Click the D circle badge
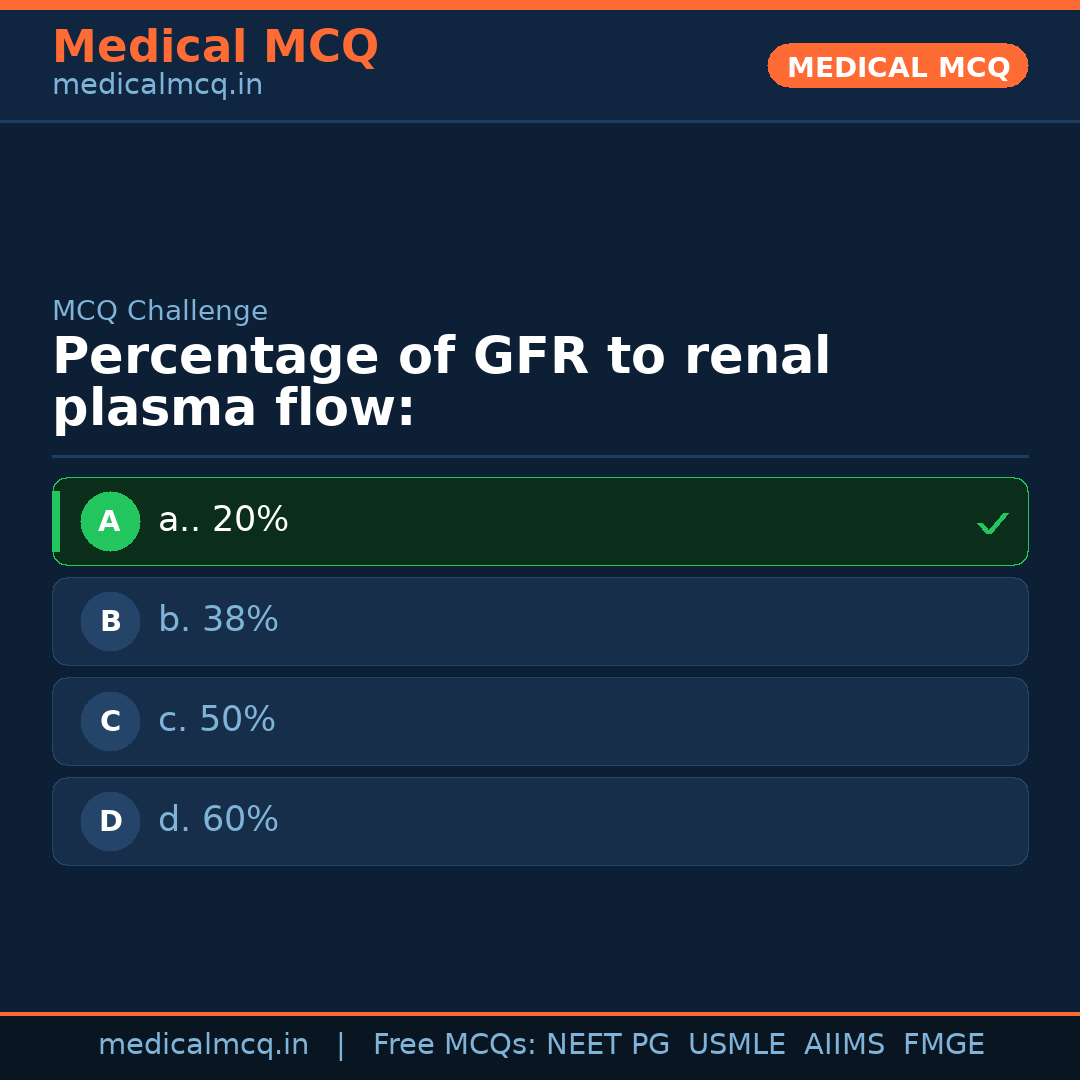 point(110,821)
